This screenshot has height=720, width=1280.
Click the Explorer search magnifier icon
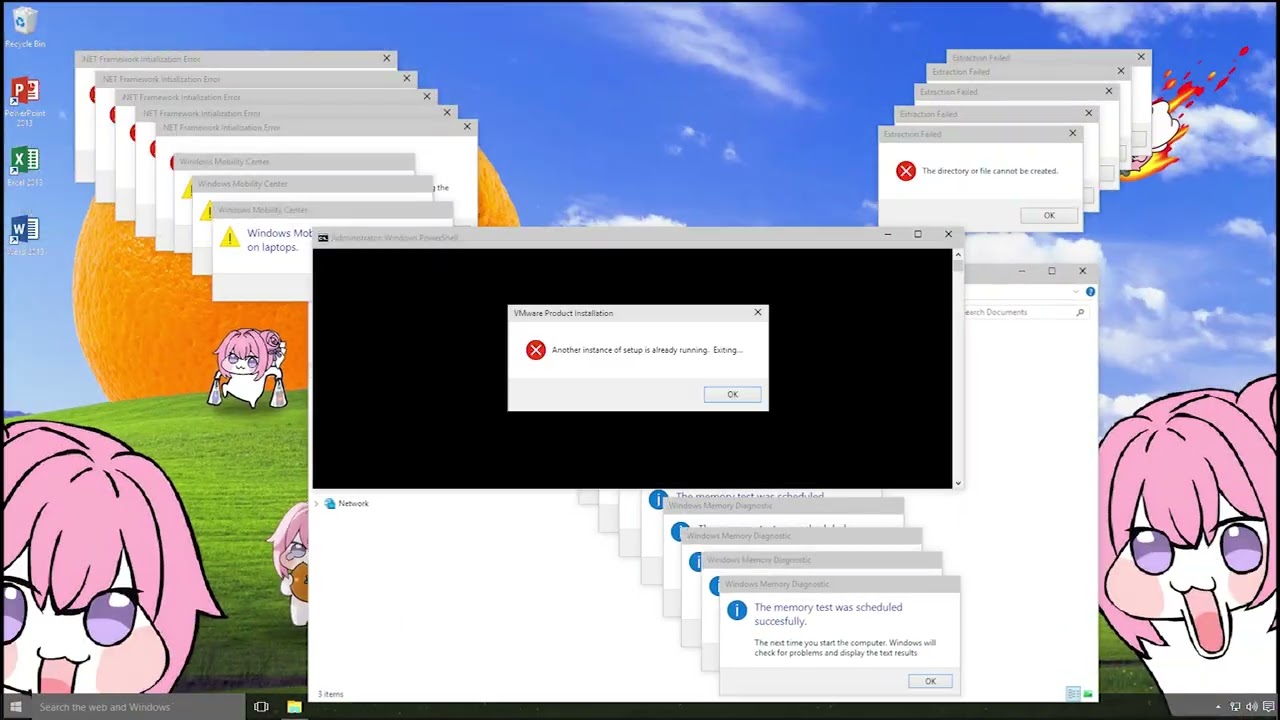point(1080,312)
